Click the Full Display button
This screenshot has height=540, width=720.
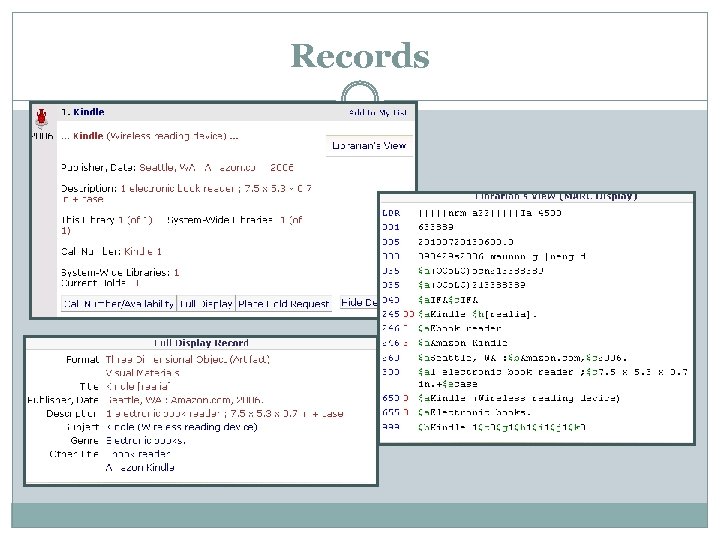[x=206, y=304]
